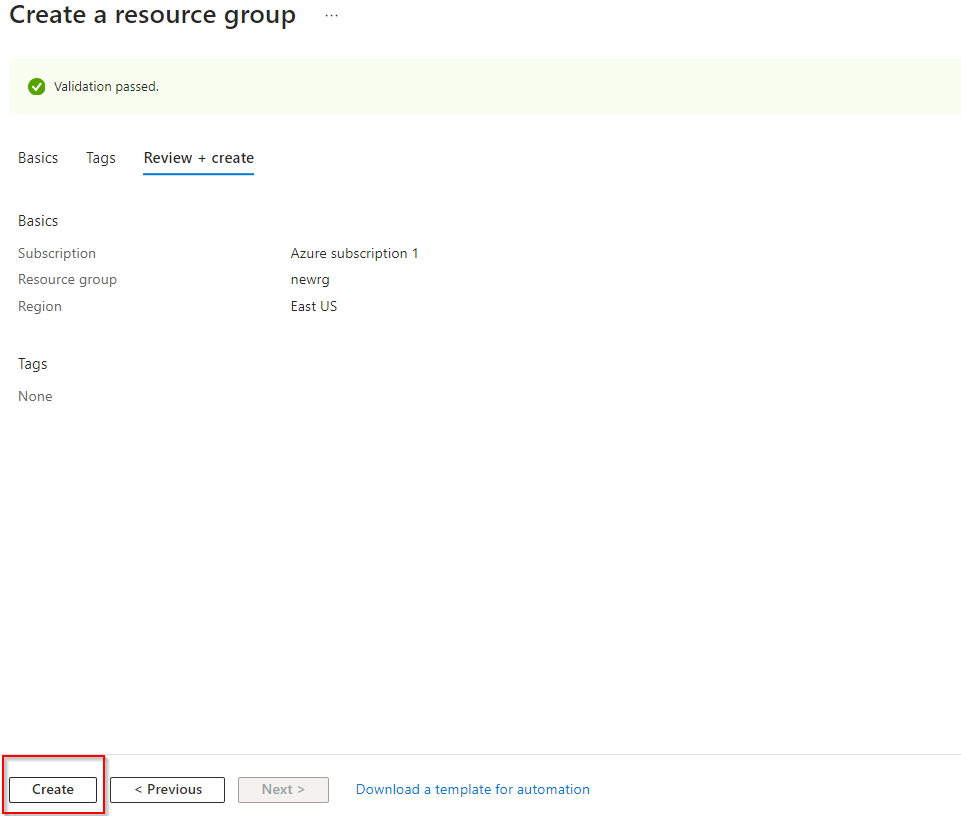The width and height of the screenshot is (961, 816).
Task: Switch to the Tags tab
Action: 101,158
